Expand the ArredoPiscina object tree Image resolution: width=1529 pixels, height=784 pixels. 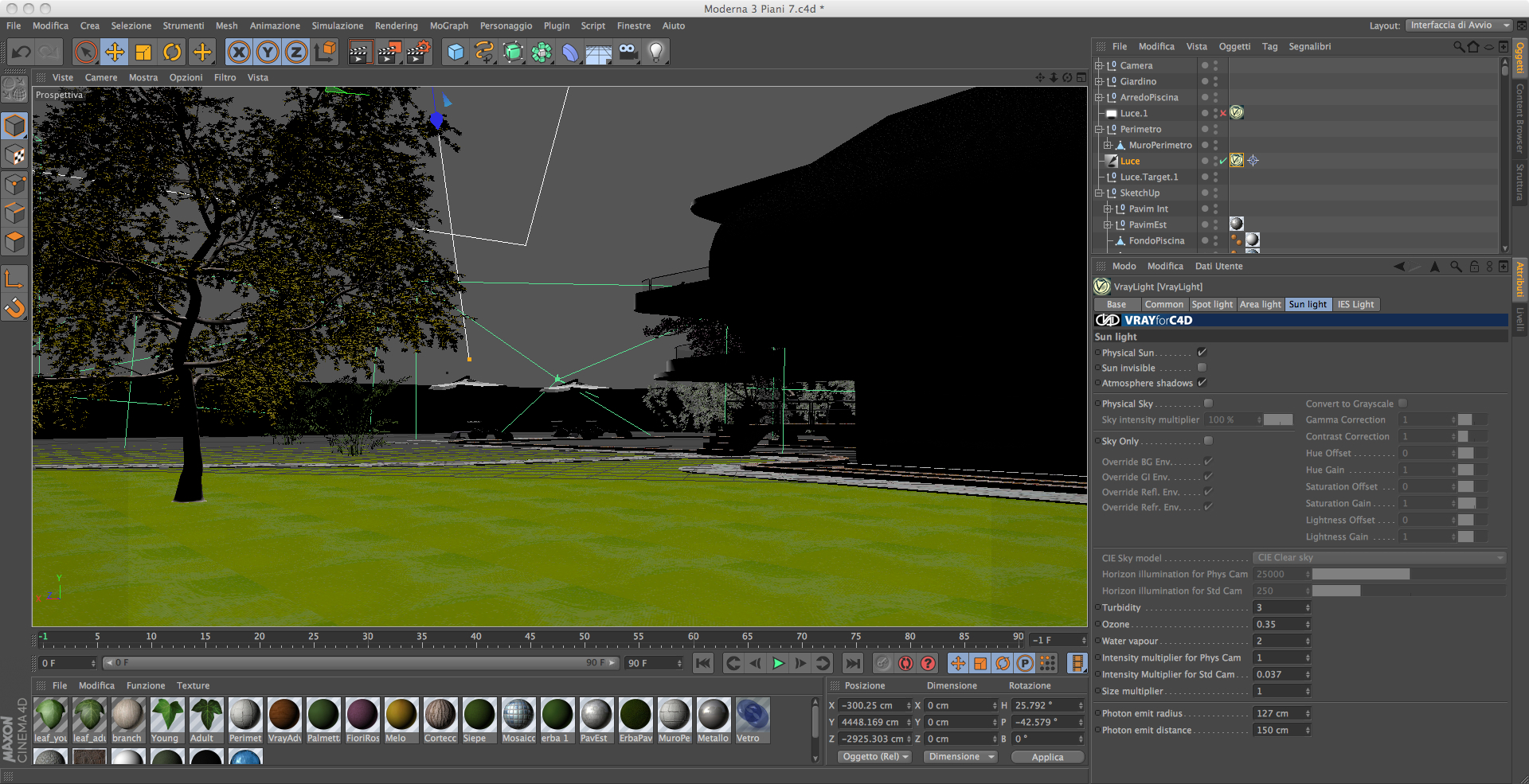(x=1099, y=97)
